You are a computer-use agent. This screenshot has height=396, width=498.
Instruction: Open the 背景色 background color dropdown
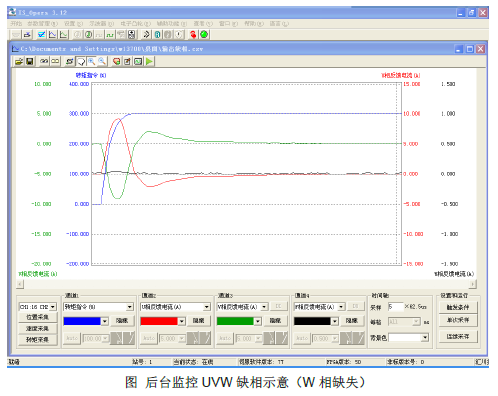(x=408, y=338)
